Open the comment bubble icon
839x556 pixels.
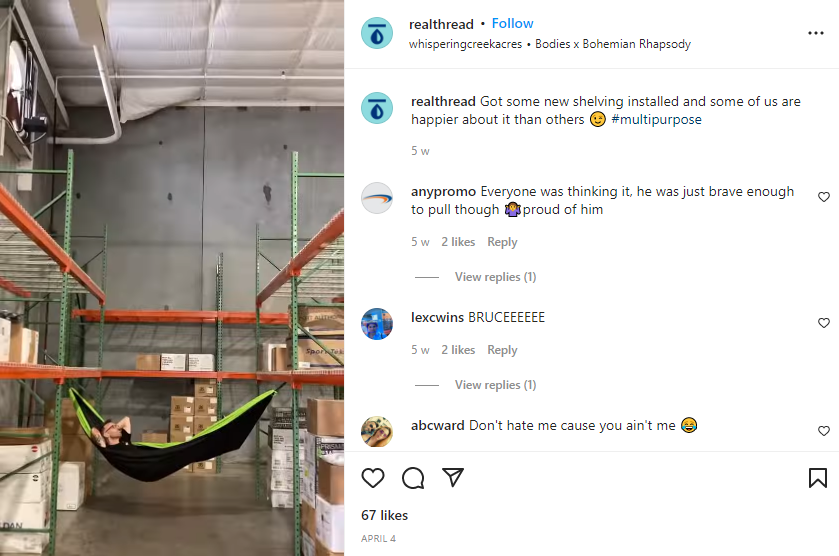(413, 478)
